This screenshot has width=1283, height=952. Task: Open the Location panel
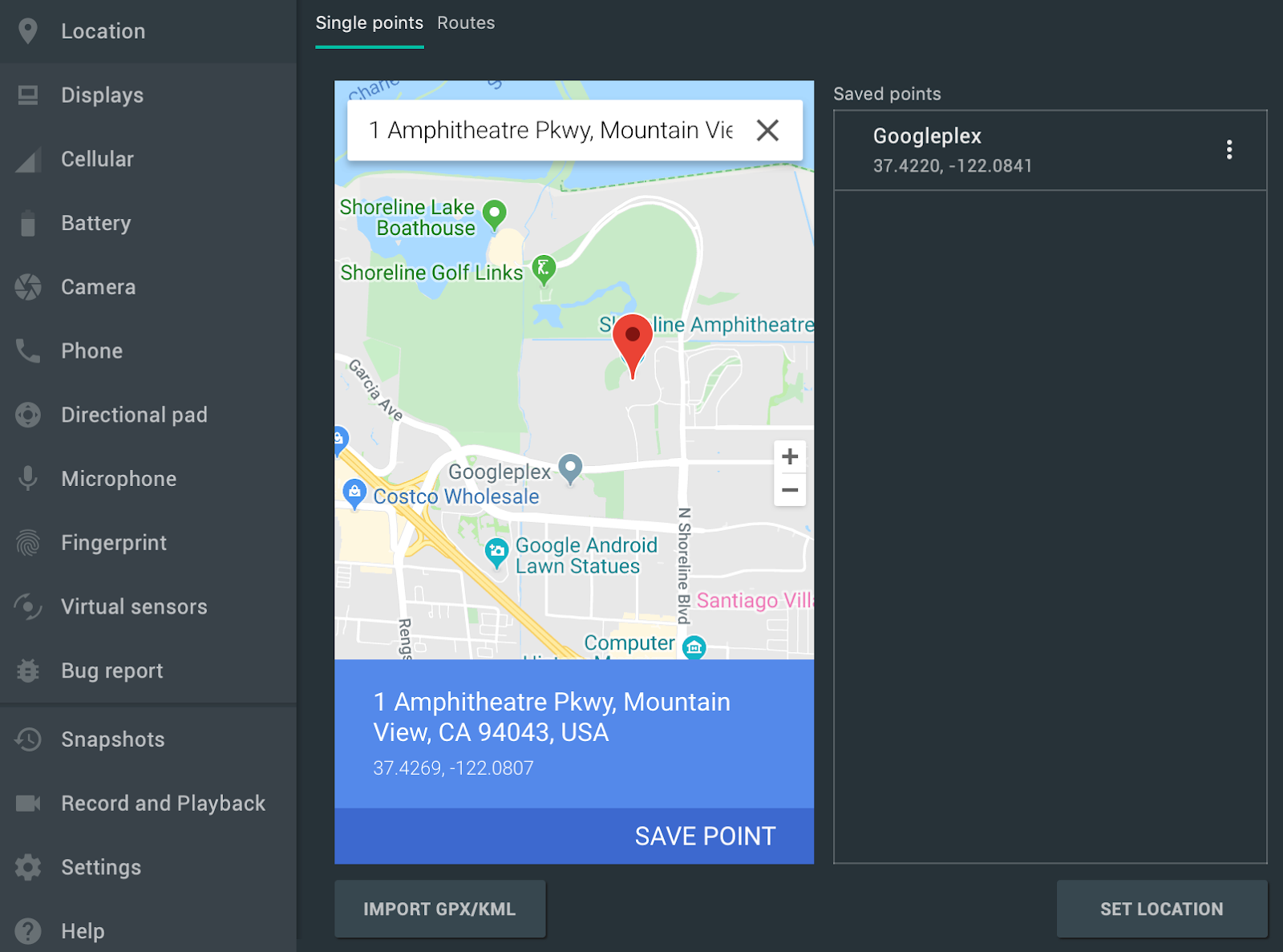(x=103, y=31)
